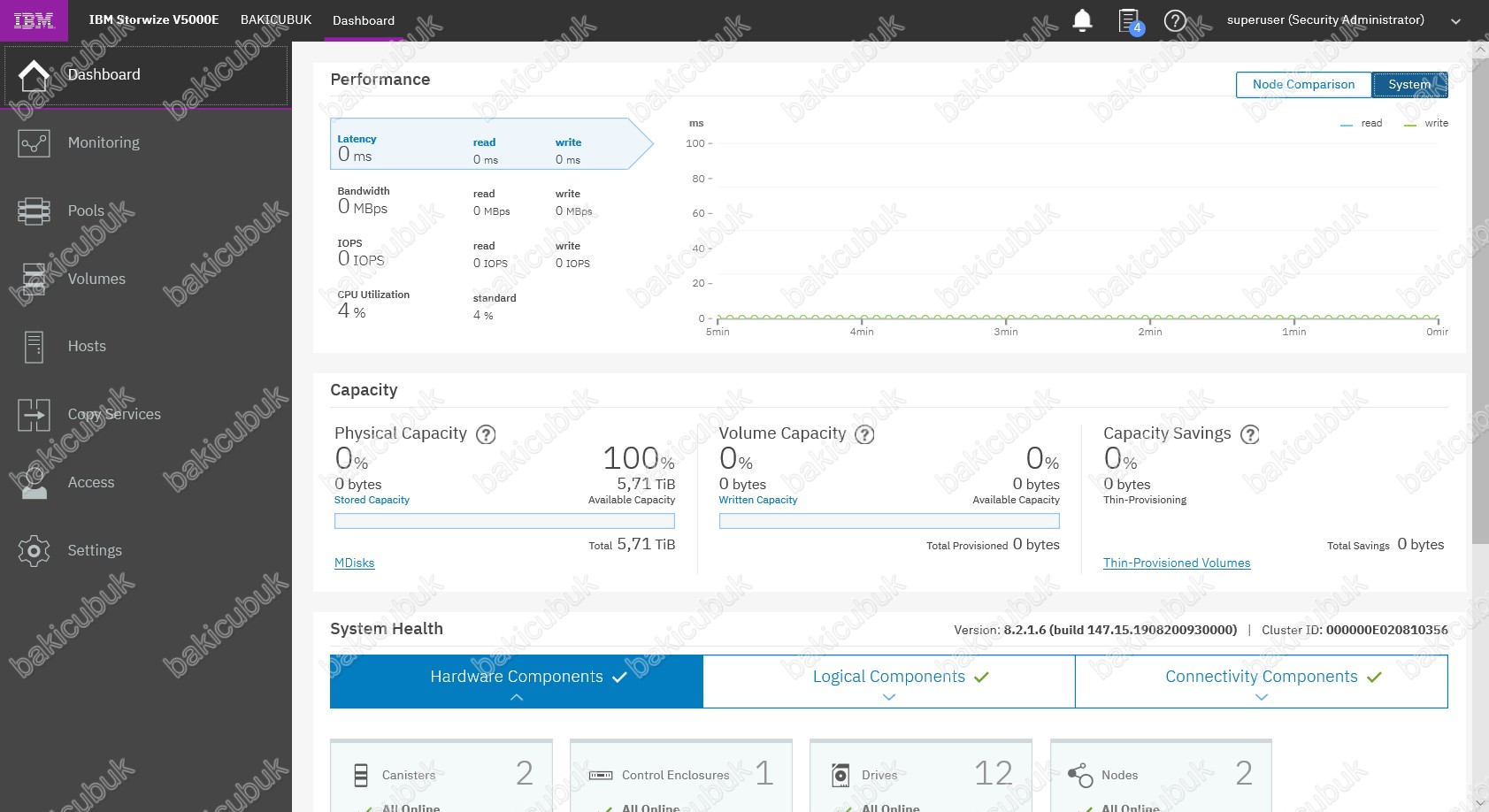
Task: Open the Logical Components tab
Action: [889, 681]
